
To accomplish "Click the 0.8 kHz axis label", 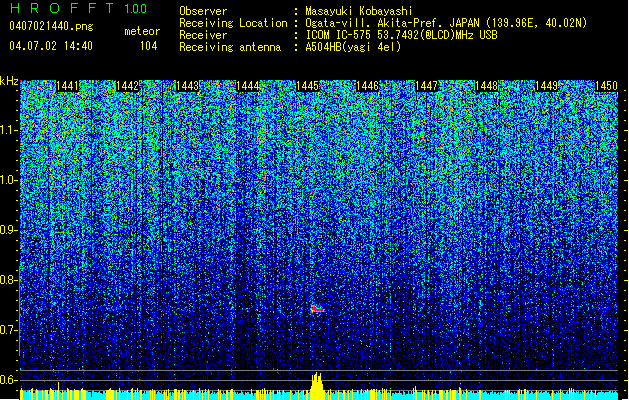I will click(x=9, y=280).
